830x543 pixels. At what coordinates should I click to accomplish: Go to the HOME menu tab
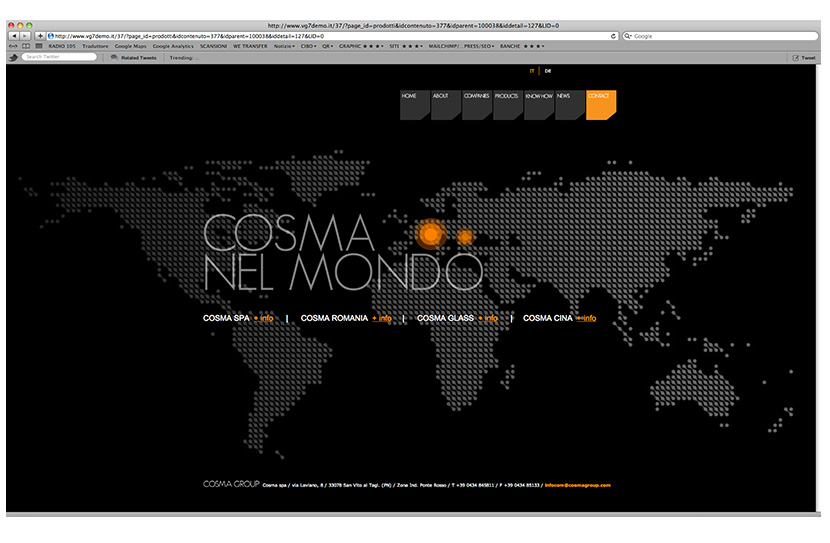414,105
